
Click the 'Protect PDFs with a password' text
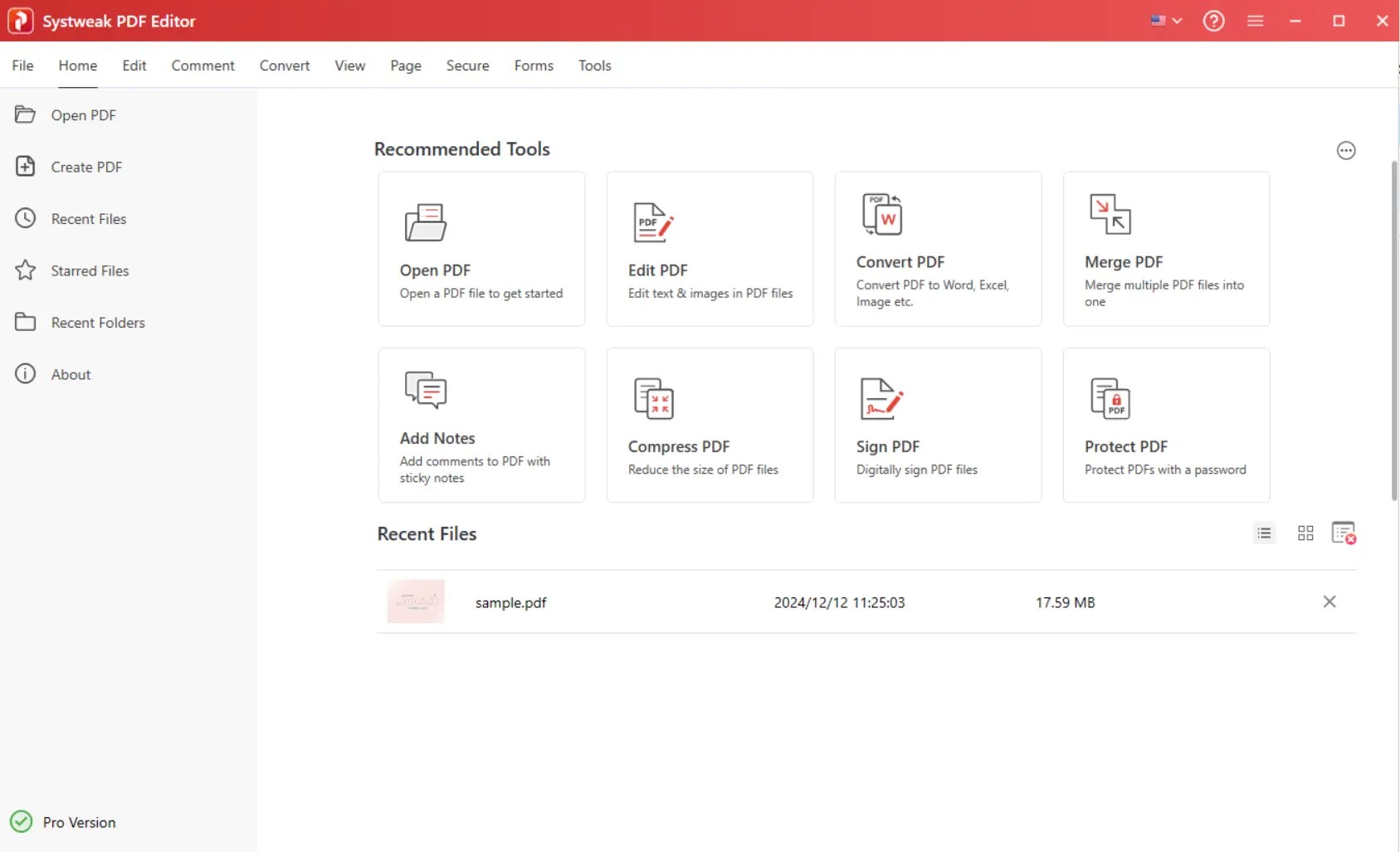pos(1165,470)
